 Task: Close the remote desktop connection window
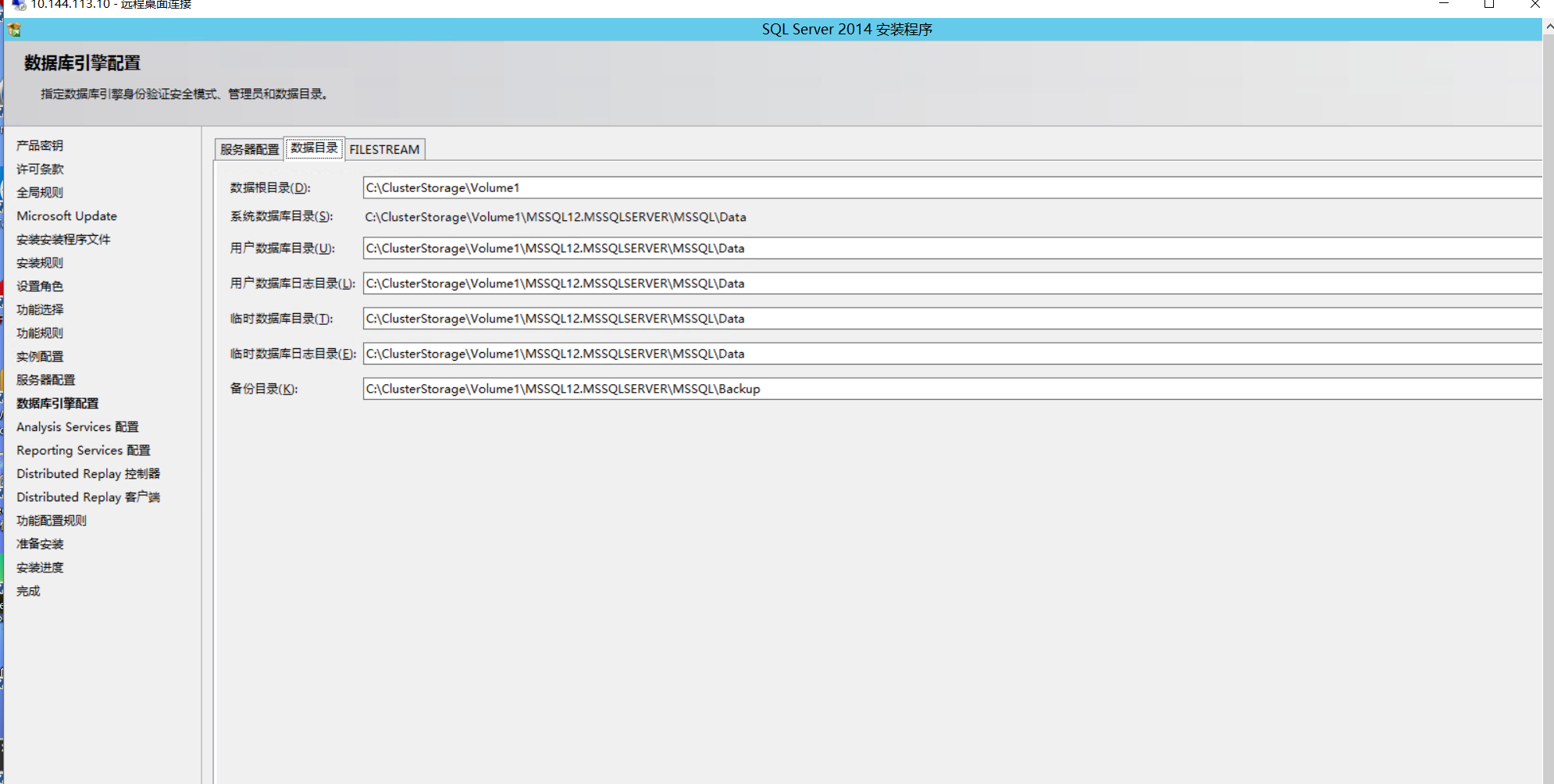pyautogui.click(x=1534, y=4)
